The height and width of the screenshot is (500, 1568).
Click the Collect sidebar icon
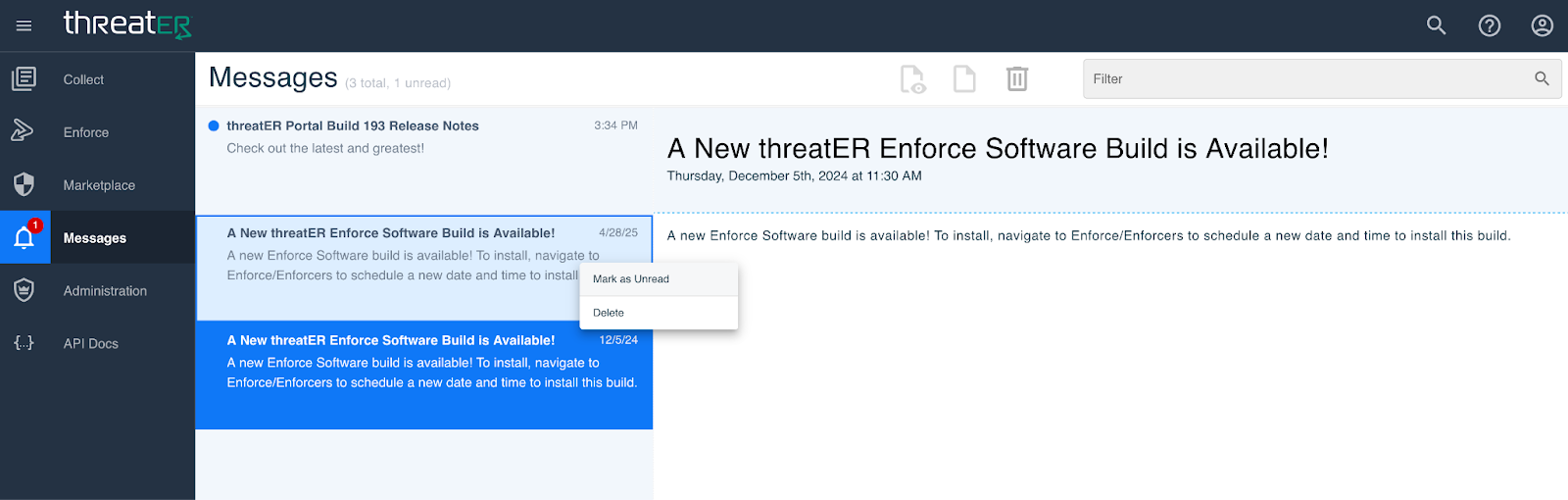pos(24,78)
